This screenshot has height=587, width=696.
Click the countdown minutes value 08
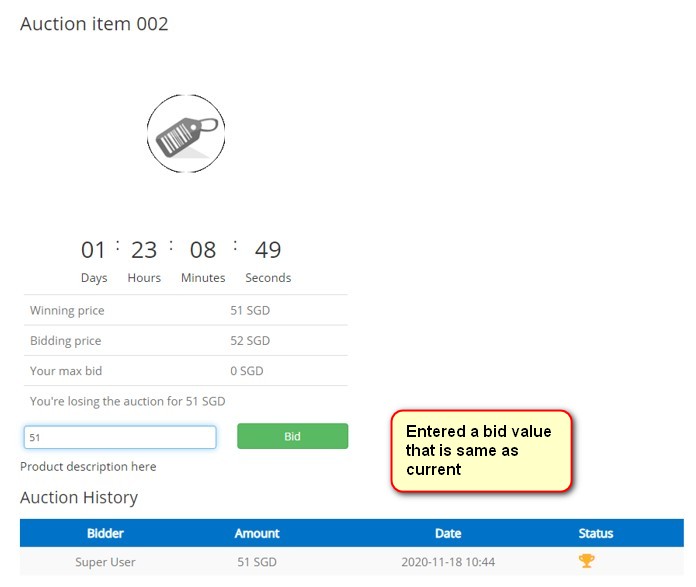[203, 250]
